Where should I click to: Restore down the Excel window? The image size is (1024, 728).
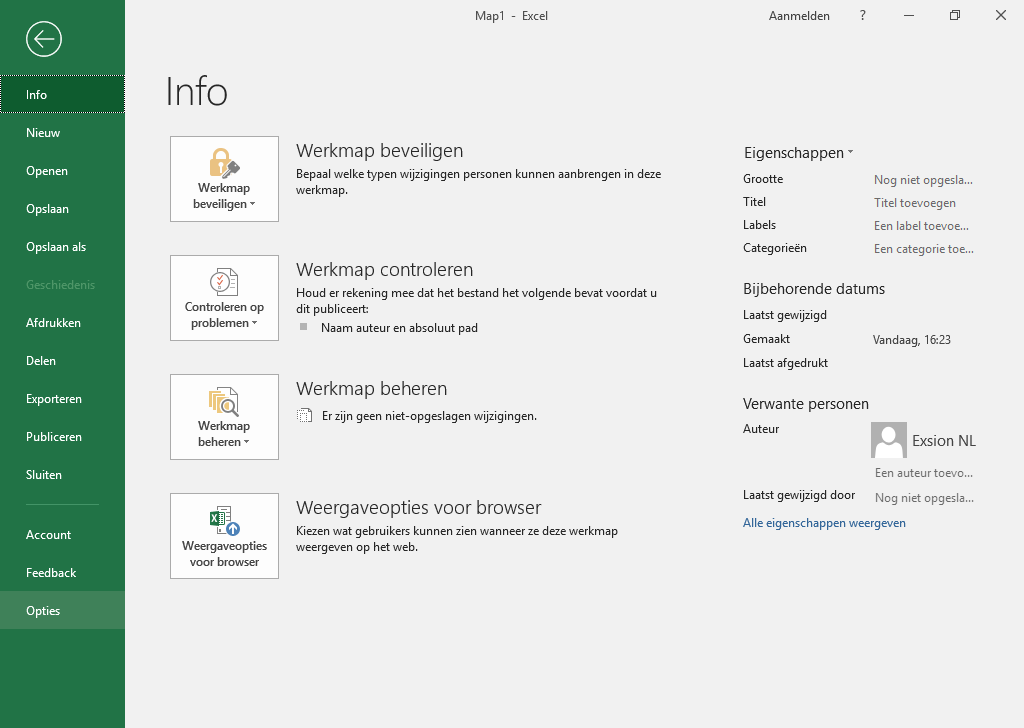(955, 15)
